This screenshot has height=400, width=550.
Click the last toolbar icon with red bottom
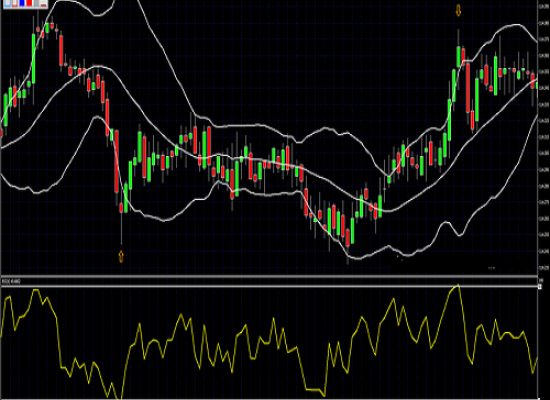click(x=43, y=3)
